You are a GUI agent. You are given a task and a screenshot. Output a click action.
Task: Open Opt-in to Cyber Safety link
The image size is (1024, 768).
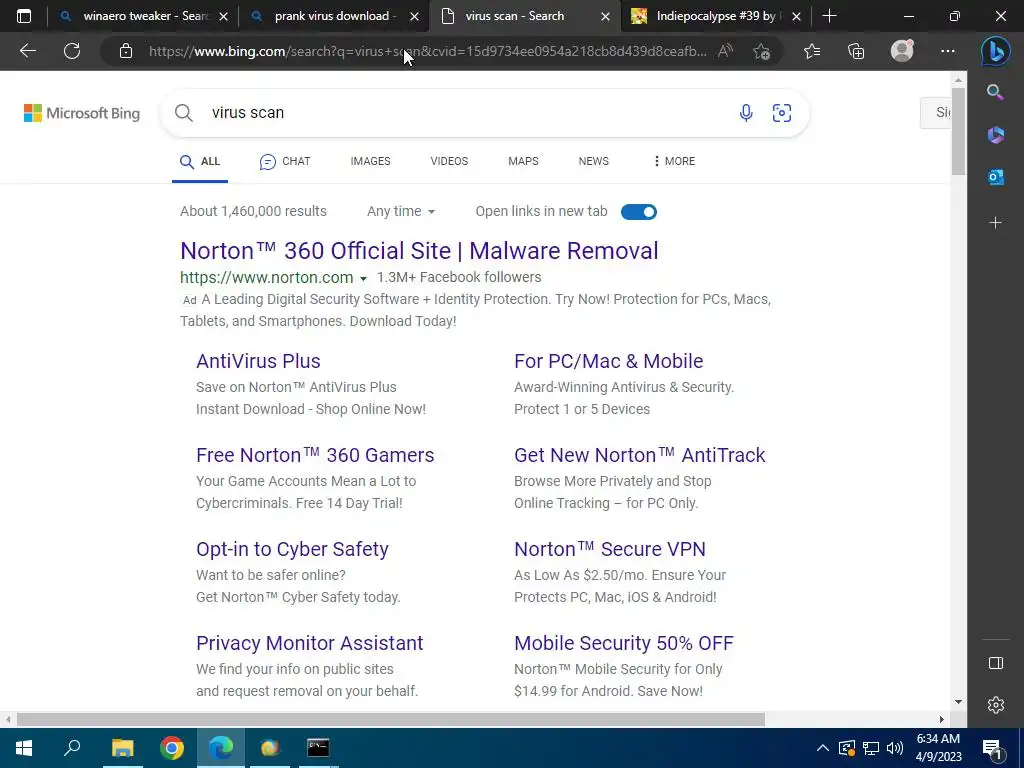pyautogui.click(x=292, y=549)
